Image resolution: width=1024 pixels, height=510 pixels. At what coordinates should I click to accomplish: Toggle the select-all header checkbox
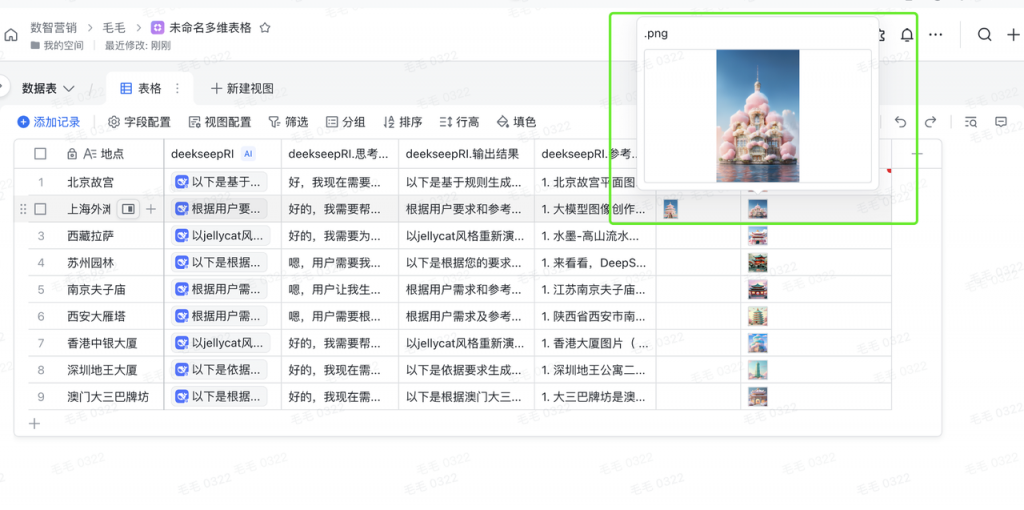40,154
